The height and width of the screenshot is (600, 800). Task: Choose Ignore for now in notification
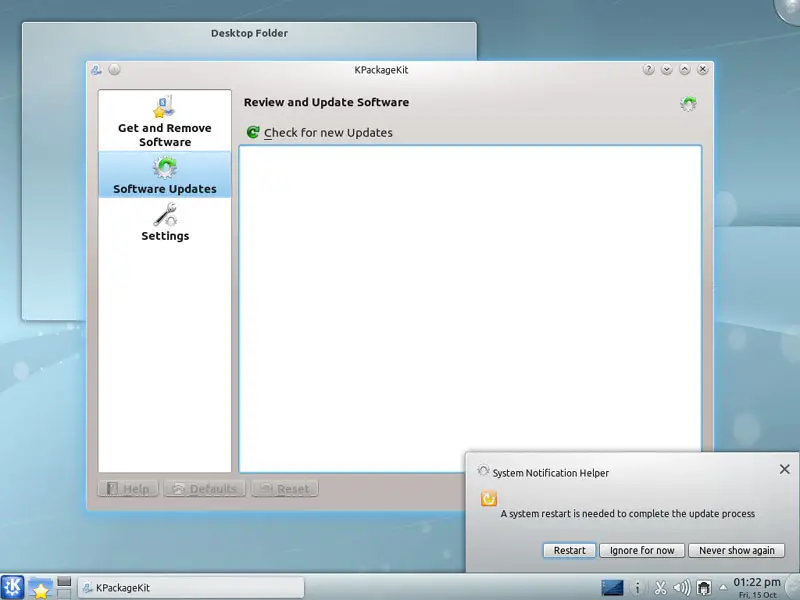click(642, 550)
